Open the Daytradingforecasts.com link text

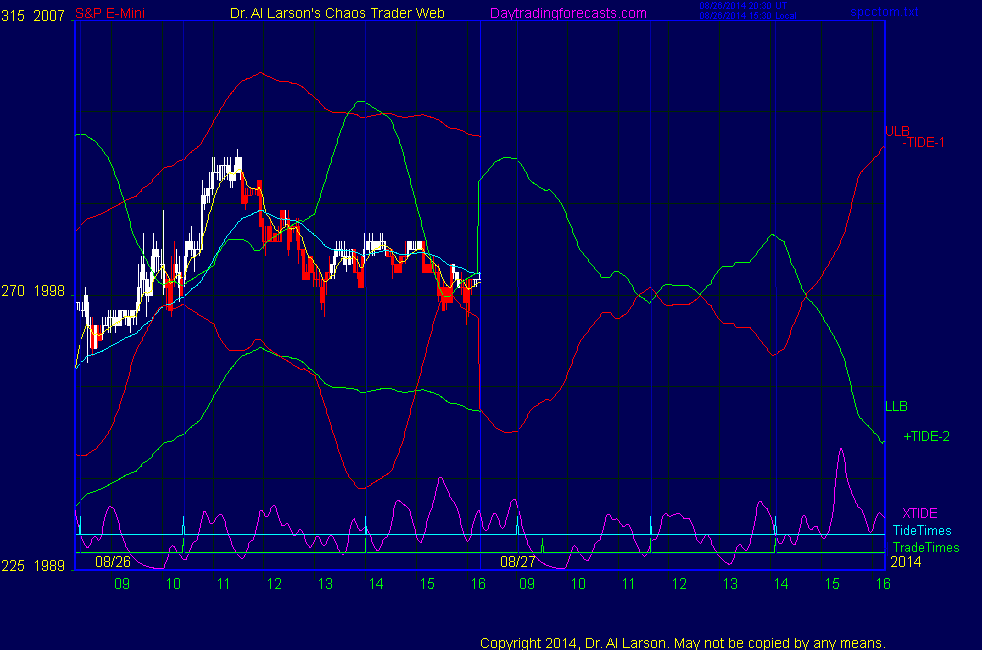point(568,14)
